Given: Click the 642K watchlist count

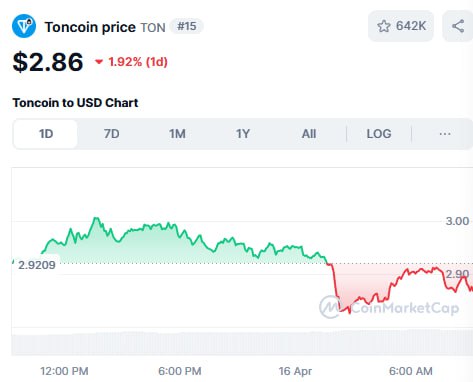Looking at the screenshot, I should (411, 26).
